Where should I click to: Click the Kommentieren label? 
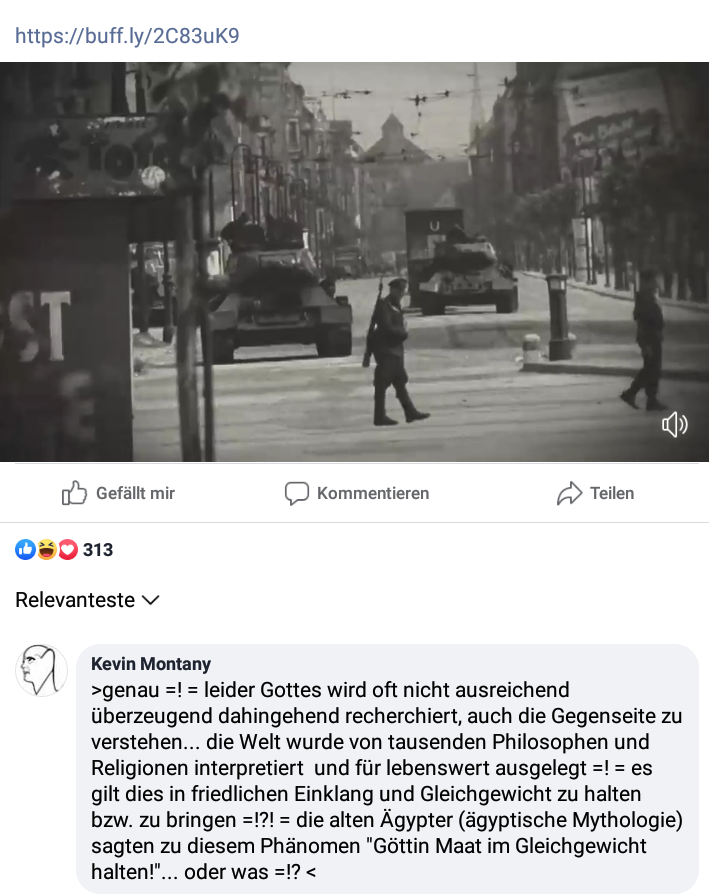pos(373,493)
